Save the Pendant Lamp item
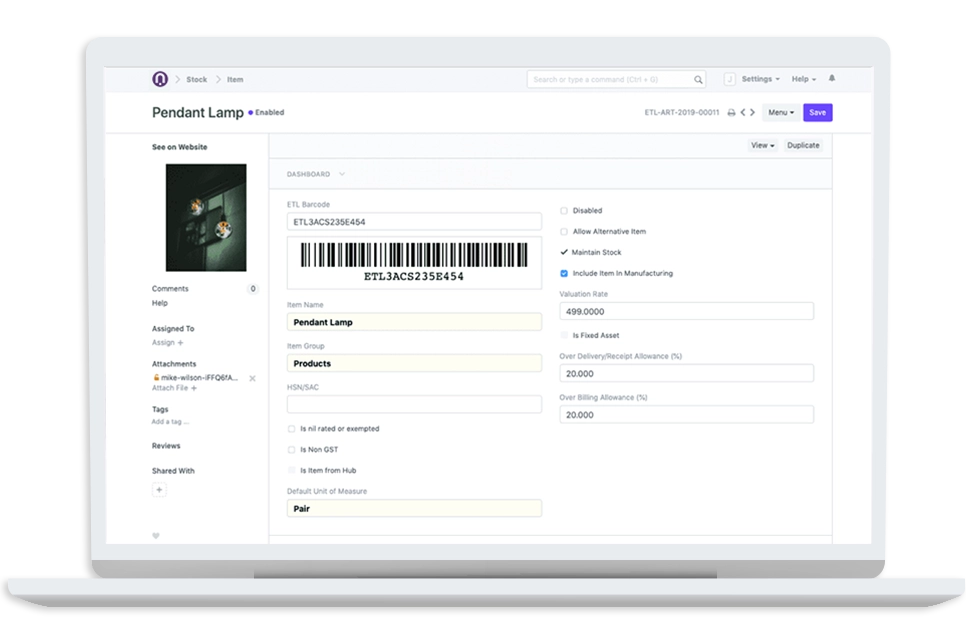This screenshot has width=966, height=619. (x=817, y=112)
